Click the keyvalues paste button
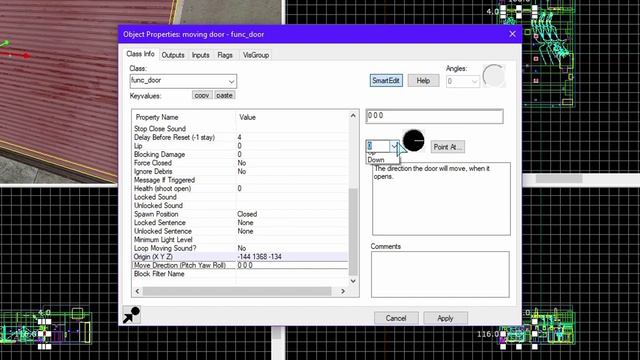 pyautogui.click(x=224, y=95)
